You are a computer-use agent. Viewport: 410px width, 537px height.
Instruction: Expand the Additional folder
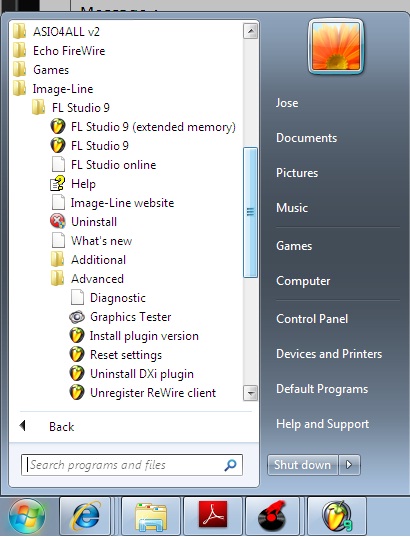coord(88,260)
